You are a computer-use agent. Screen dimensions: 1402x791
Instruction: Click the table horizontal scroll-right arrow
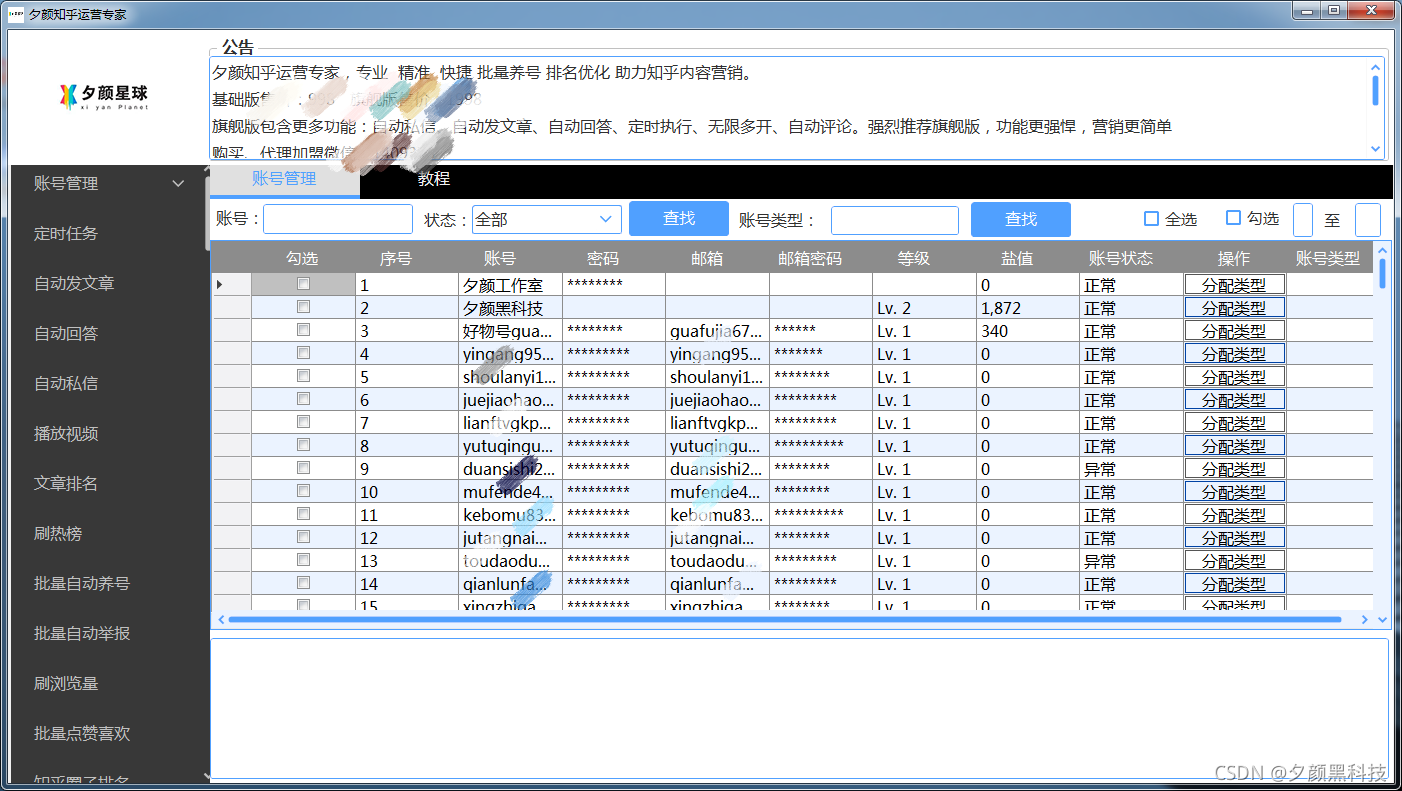point(1365,620)
